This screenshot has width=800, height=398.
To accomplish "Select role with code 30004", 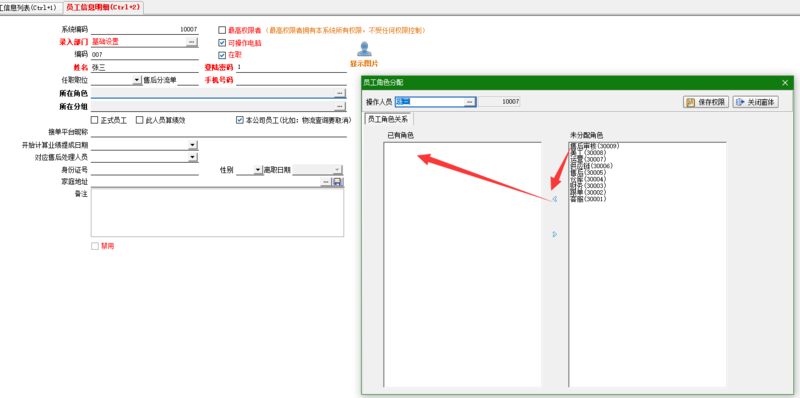I will tap(588, 179).
